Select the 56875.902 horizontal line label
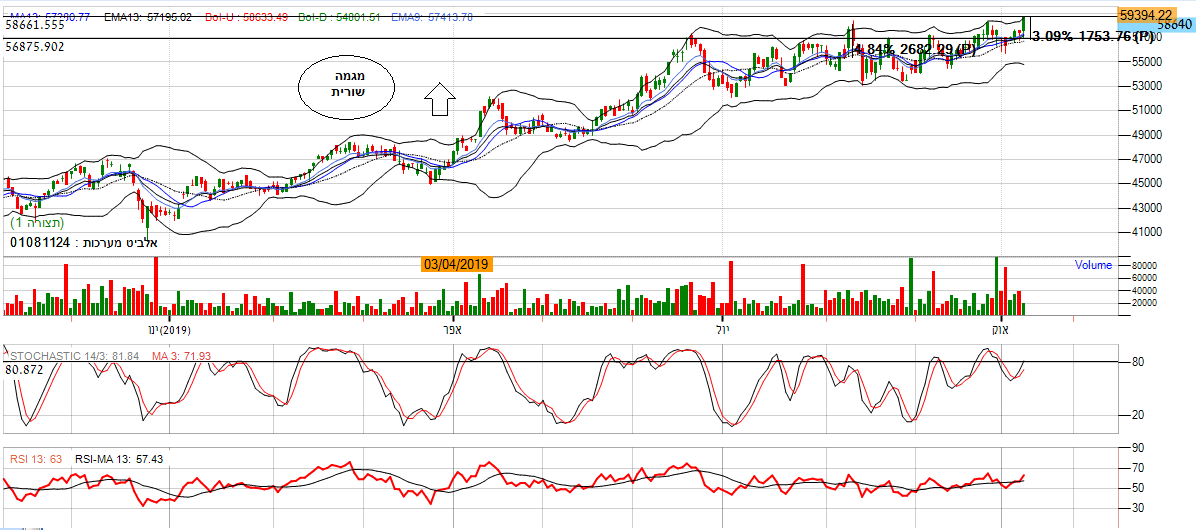Image resolution: width=1196 pixels, height=530 pixels. coord(34,47)
